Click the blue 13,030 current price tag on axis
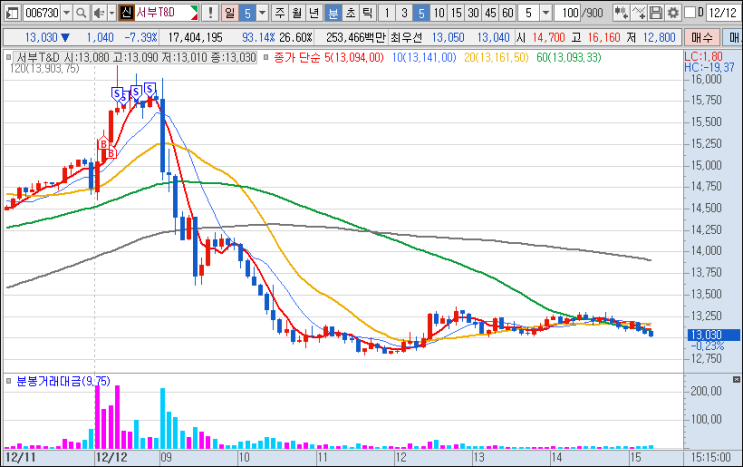The width and height of the screenshot is (743, 467). point(714,335)
